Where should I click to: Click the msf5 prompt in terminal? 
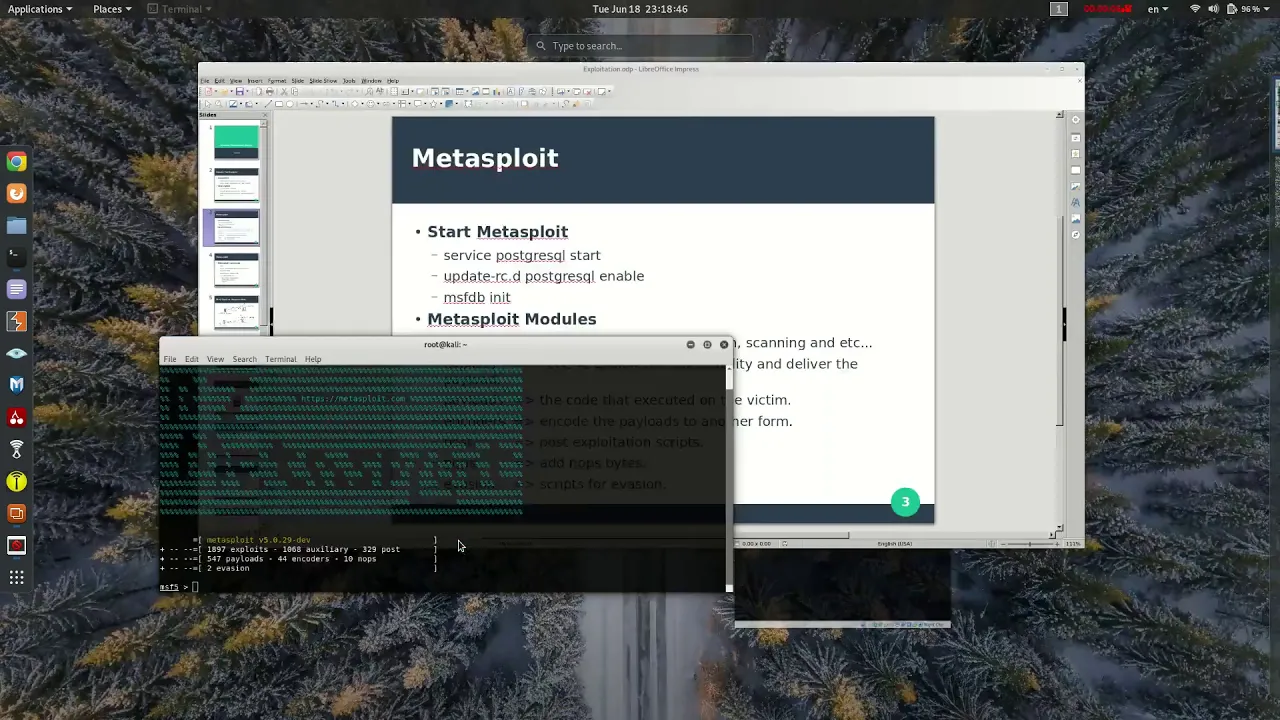coord(173,587)
